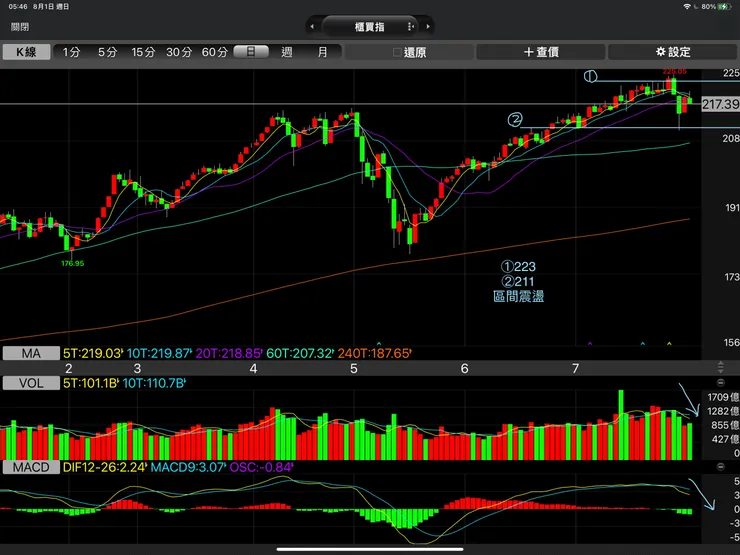This screenshot has width=740, height=555.
Task: Tap month 3 on the time axis
Action: tap(137, 369)
